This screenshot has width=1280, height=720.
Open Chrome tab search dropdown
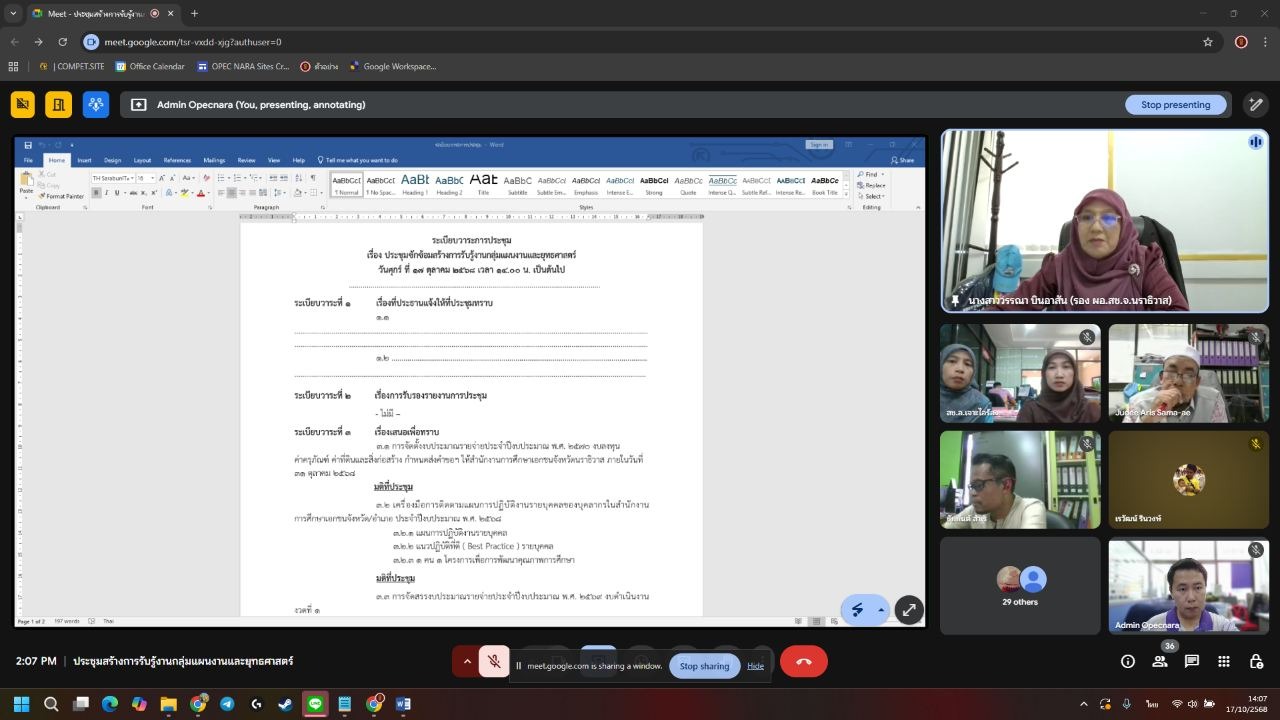pyautogui.click(x=13, y=13)
